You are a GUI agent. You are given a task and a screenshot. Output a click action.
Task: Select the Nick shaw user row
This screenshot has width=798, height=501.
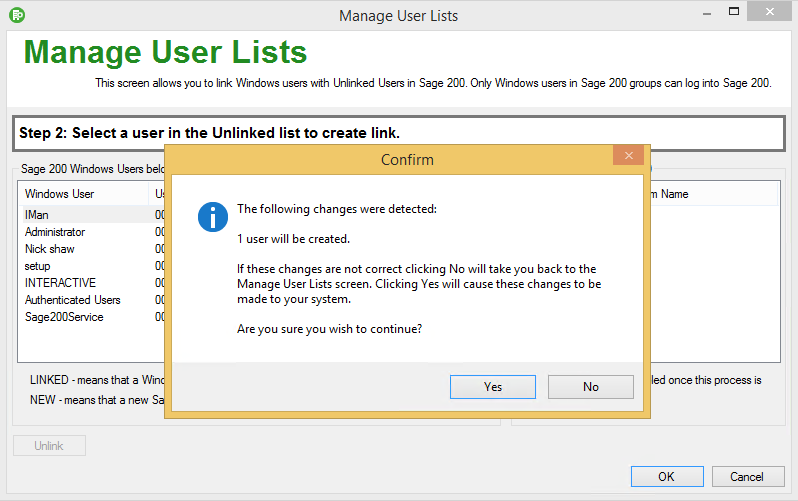coord(50,249)
